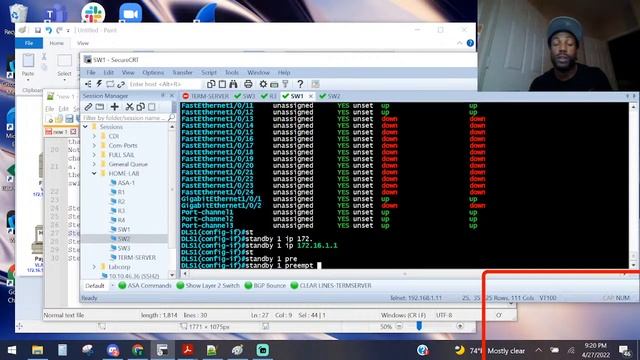Viewport: 640px width, 360px height.
Task: Expand the CDI folder
Action: 94,136
